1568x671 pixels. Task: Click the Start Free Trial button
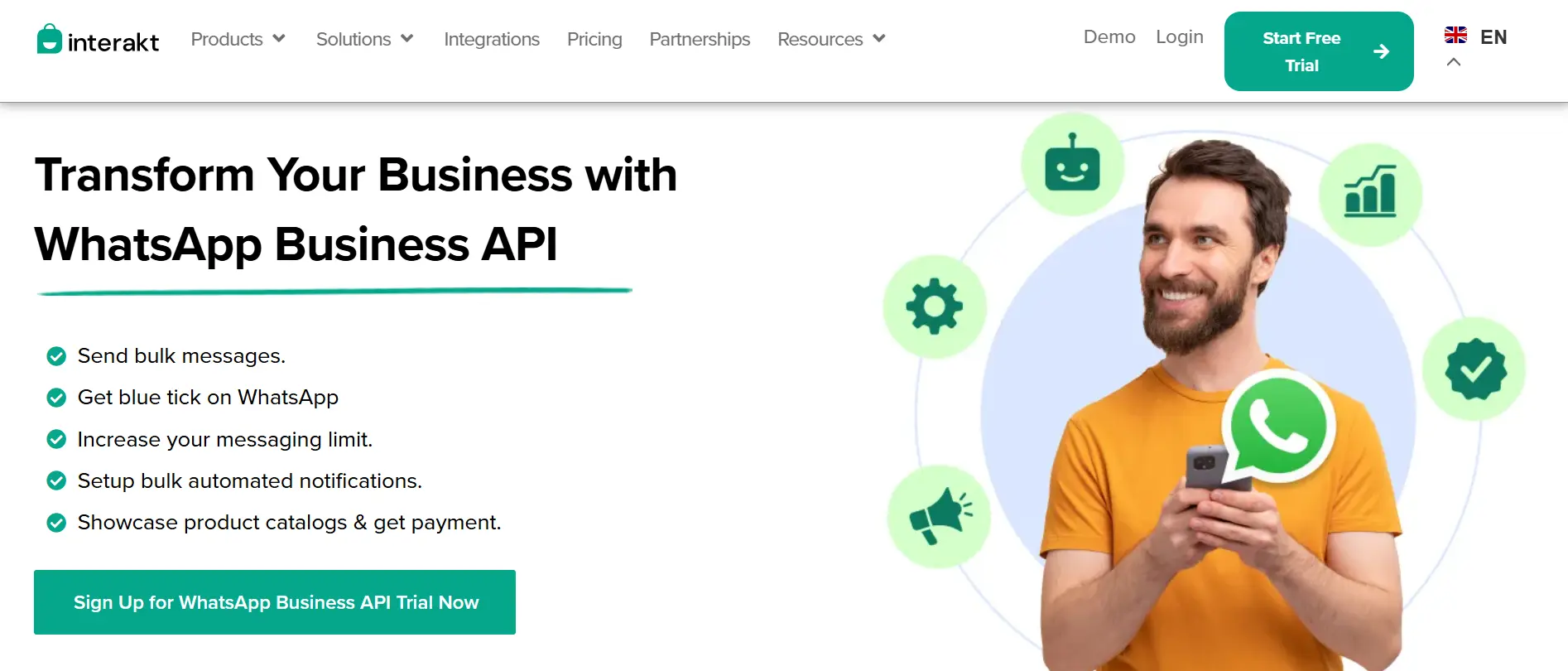[x=1319, y=51]
